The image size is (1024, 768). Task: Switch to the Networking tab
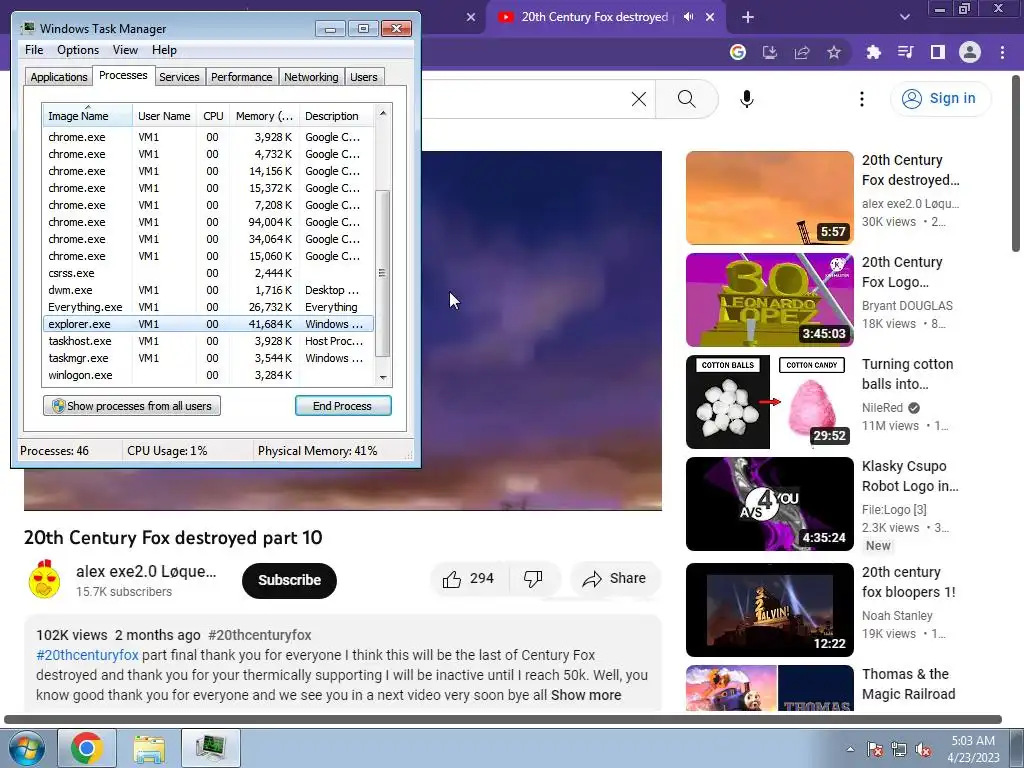tap(311, 77)
